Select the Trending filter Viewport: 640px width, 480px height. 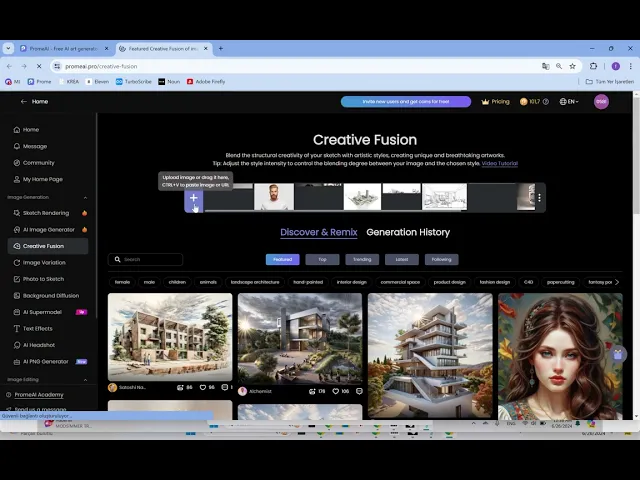pos(362,260)
